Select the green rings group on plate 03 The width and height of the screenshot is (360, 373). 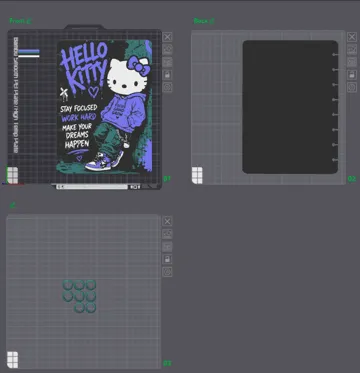pyautogui.click(x=79, y=296)
